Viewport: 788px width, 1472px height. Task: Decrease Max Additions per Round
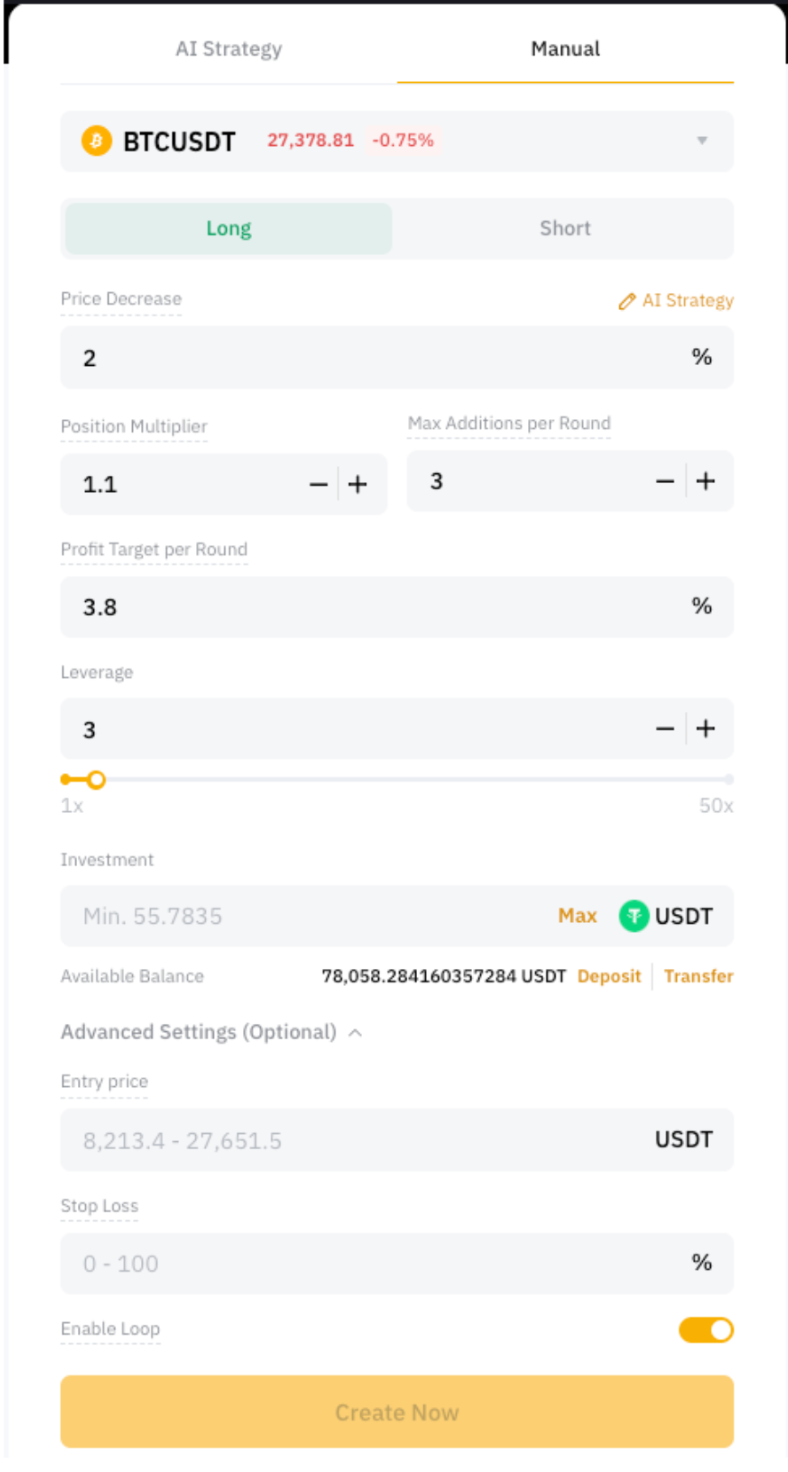[x=665, y=481]
